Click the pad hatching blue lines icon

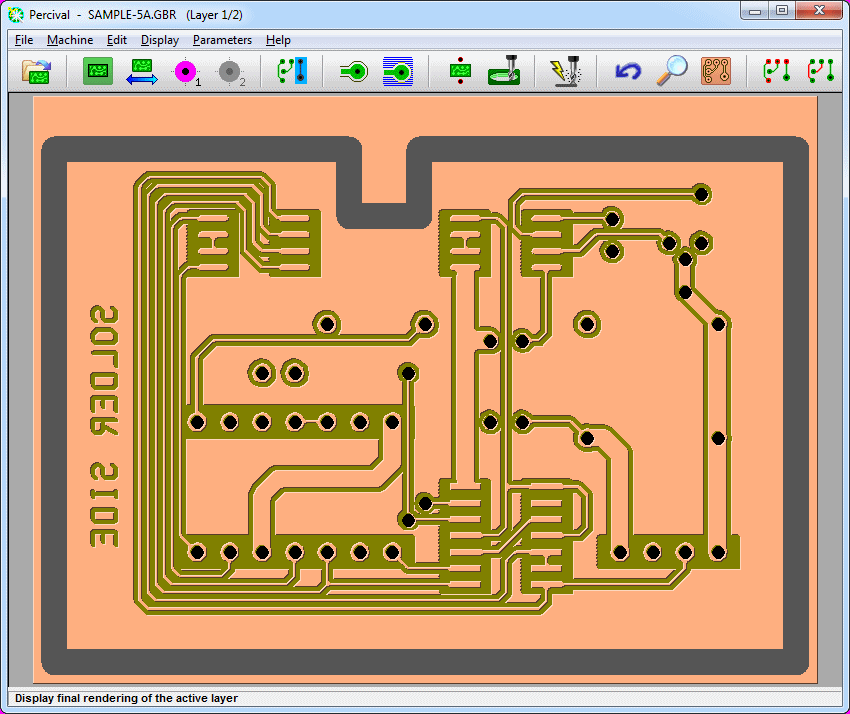tap(398, 72)
